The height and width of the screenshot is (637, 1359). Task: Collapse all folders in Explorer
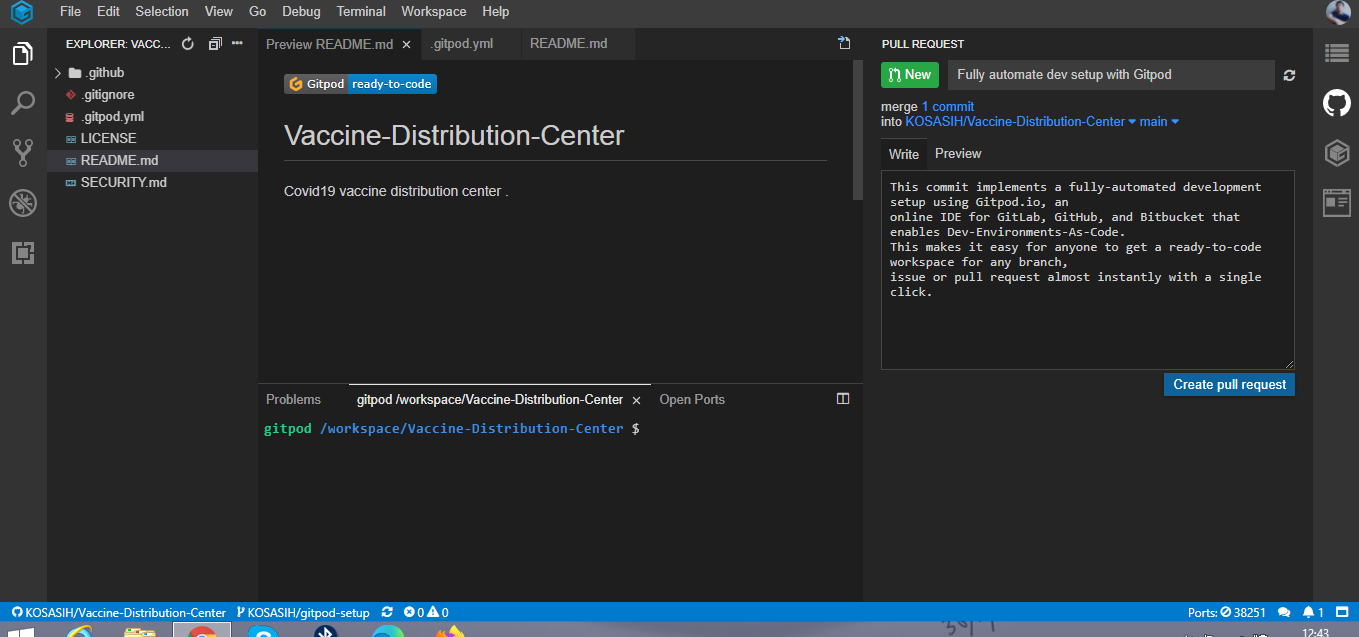pos(215,44)
